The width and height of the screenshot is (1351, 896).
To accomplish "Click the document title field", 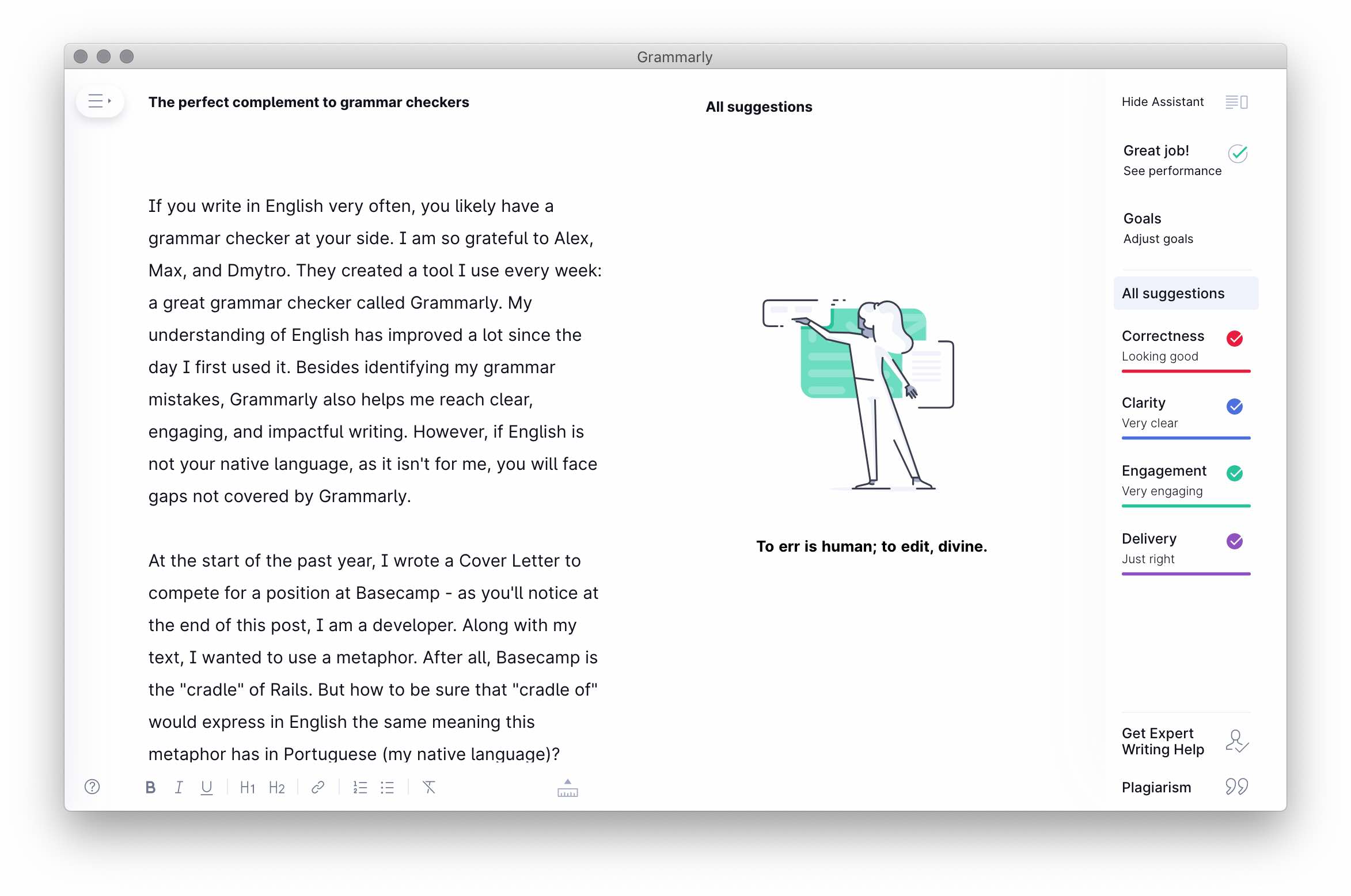I will click(x=309, y=102).
